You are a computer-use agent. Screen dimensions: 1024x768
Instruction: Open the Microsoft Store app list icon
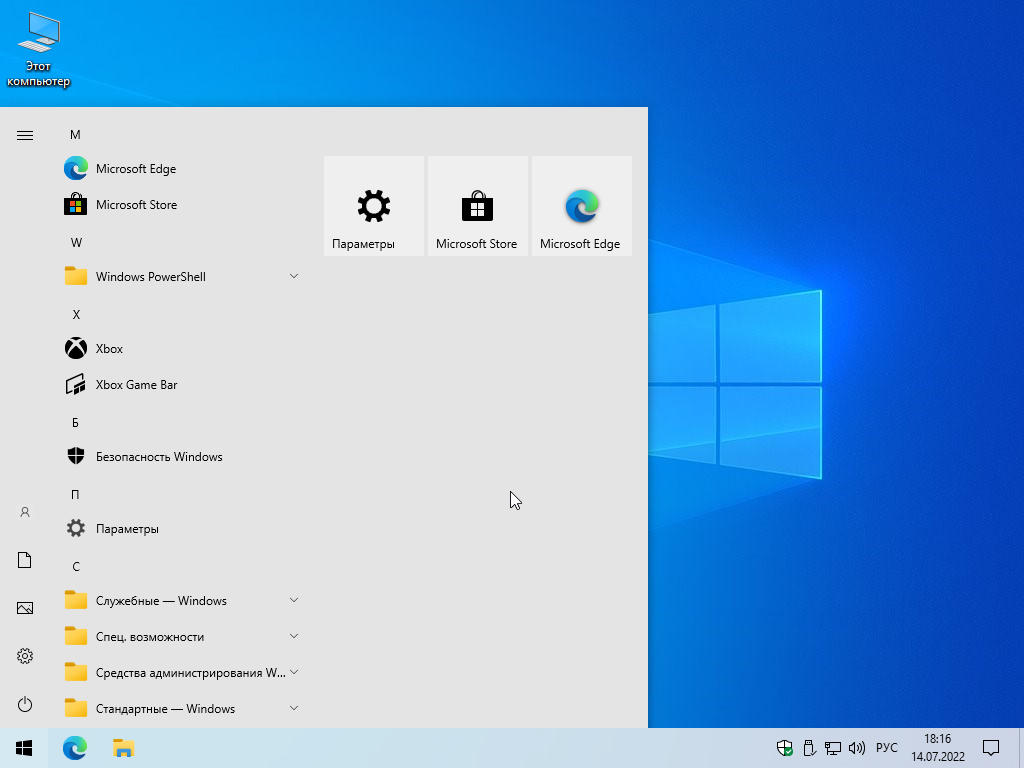coord(76,204)
